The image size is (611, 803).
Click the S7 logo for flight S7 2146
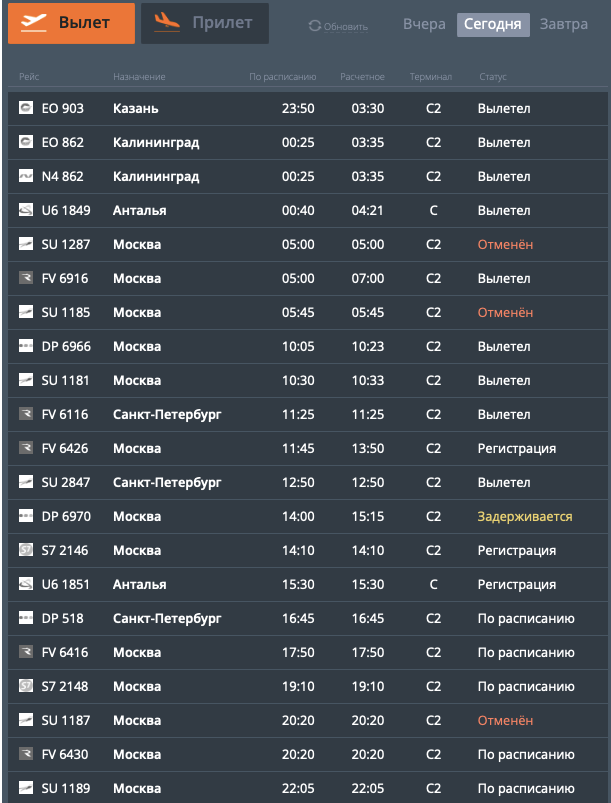pos(26,550)
